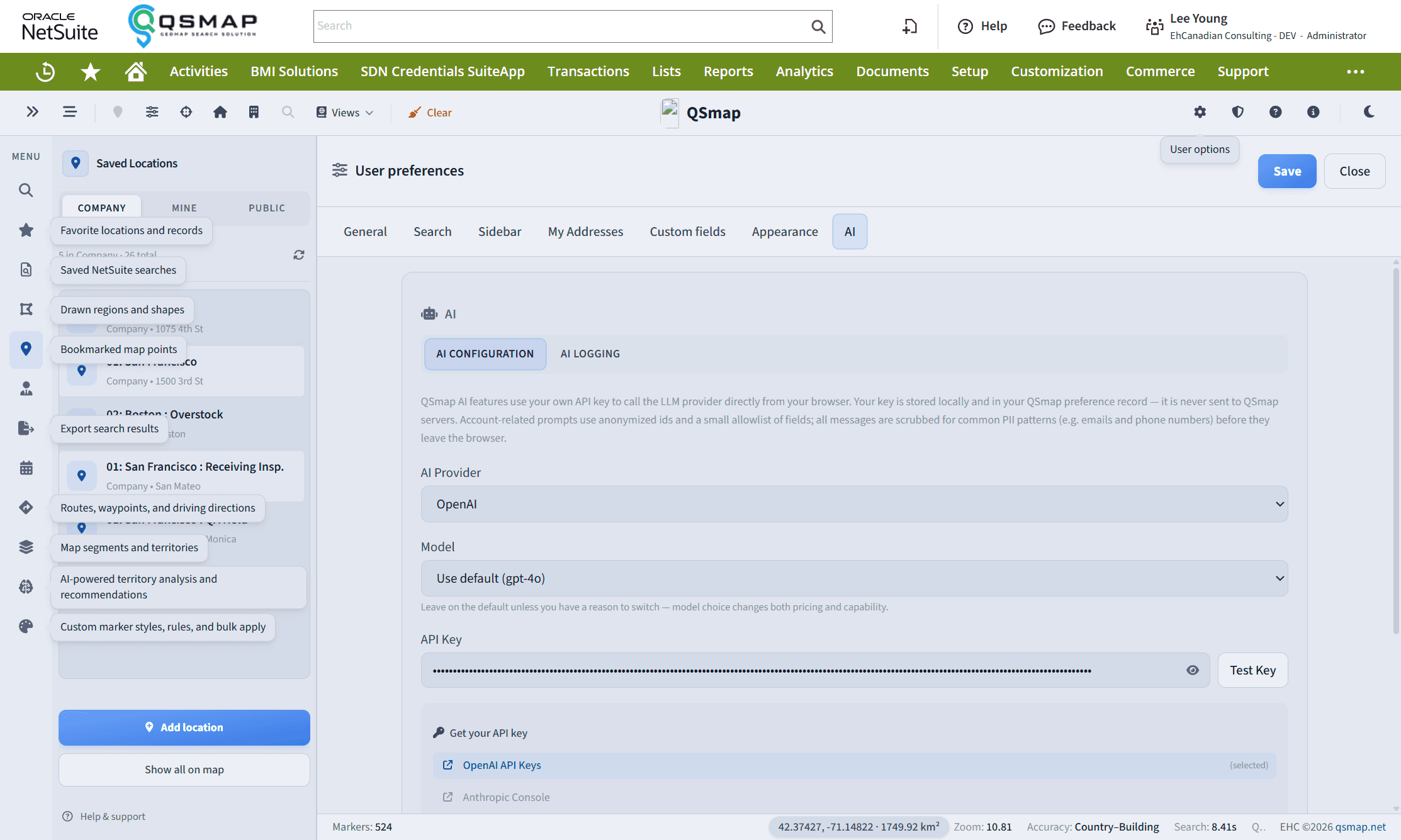Image resolution: width=1401 pixels, height=840 pixels.
Task: Open the question mark help icon in QSmap header
Action: (x=1276, y=112)
